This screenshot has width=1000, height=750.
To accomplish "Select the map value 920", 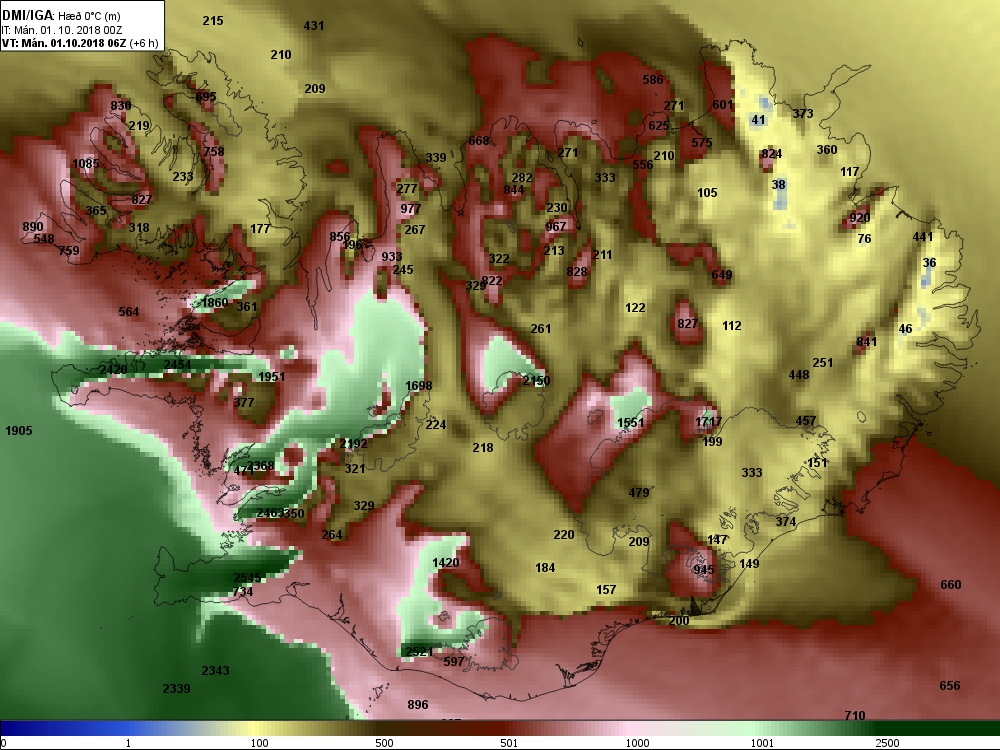I will tap(860, 218).
